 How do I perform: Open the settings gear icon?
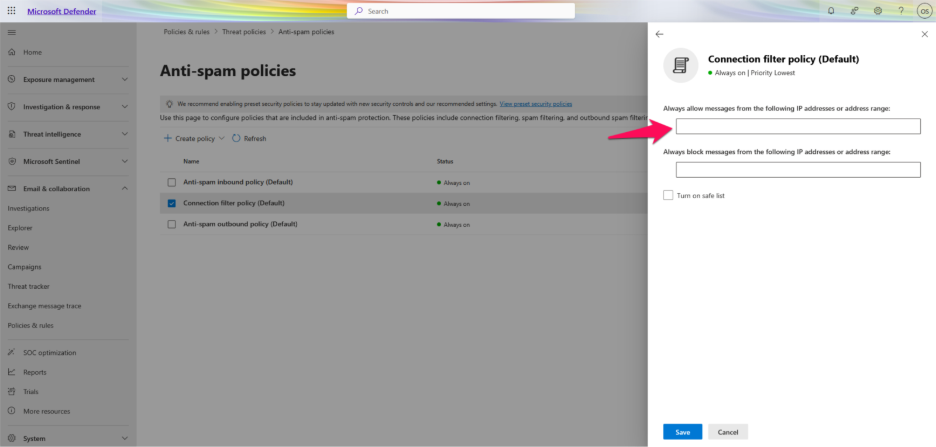tap(877, 11)
